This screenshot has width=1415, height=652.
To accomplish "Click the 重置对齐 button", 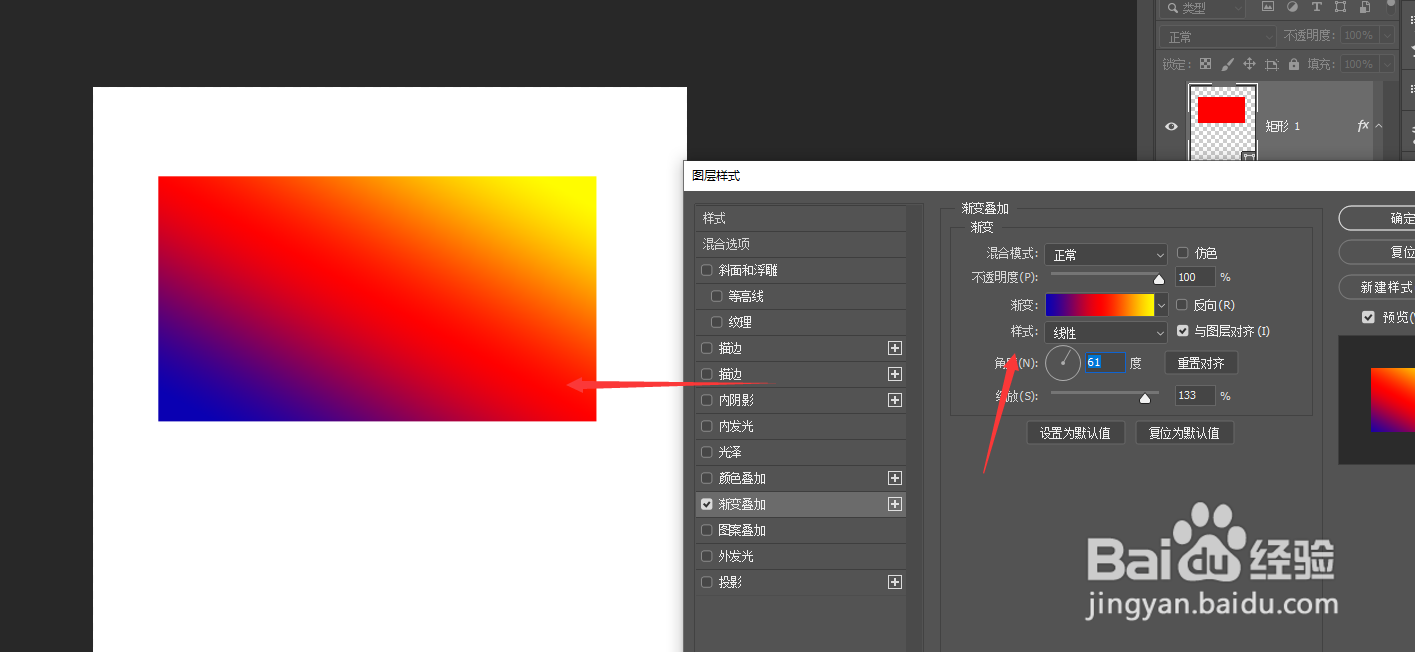I will click(x=1201, y=363).
